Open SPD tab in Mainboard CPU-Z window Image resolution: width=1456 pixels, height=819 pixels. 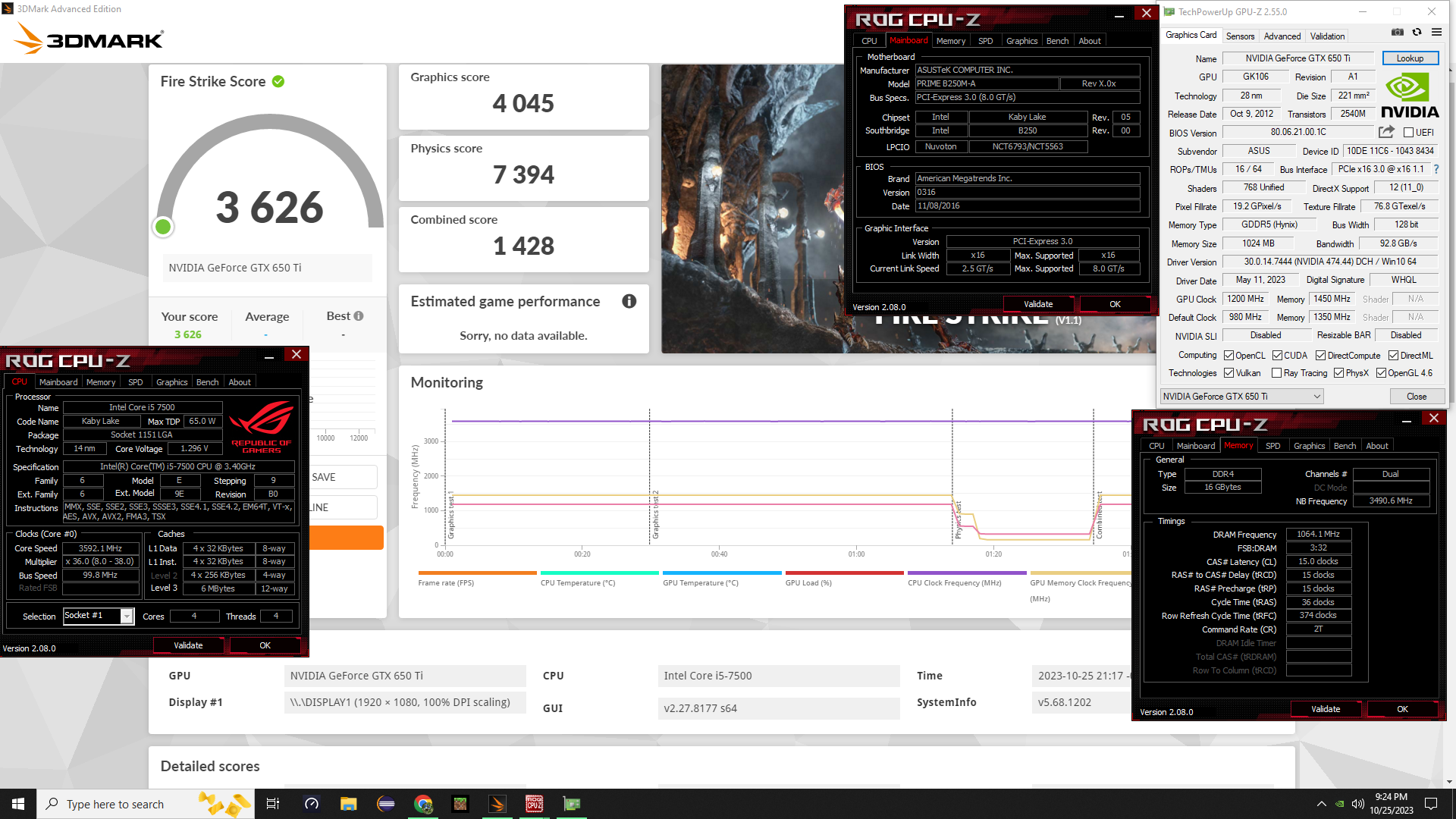tap(986, 41)
